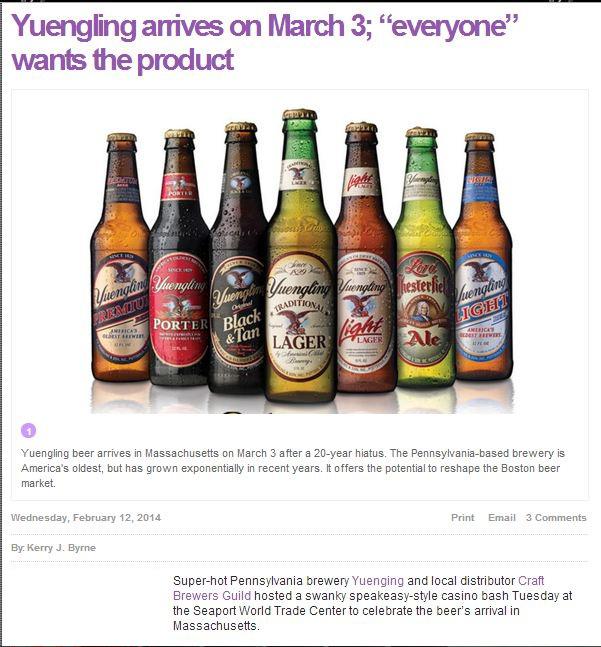Screen dimensions: 601x647
Task: Click the Light Lager bottle label
Action: (363, 316)
